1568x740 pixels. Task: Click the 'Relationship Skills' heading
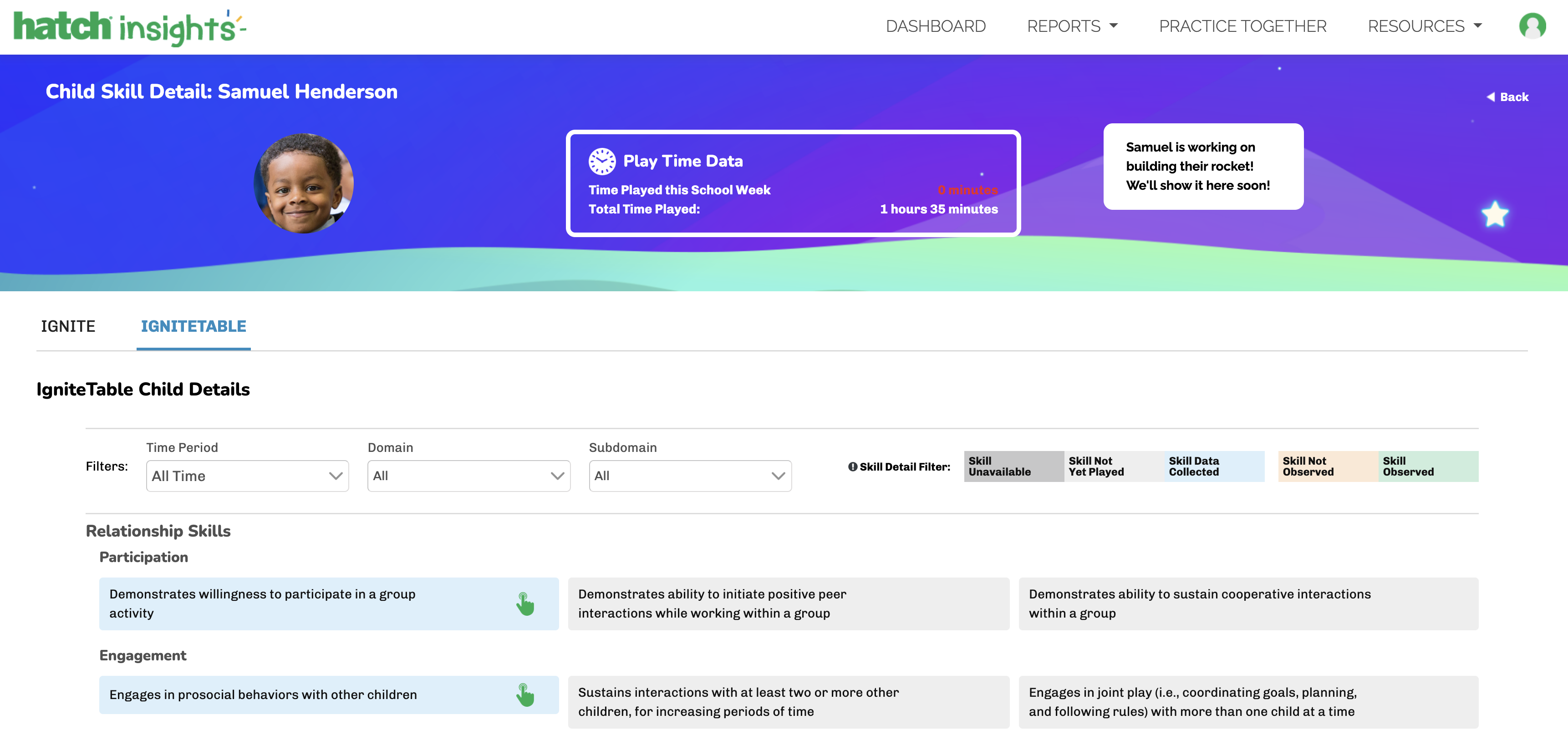pos(158,531)
